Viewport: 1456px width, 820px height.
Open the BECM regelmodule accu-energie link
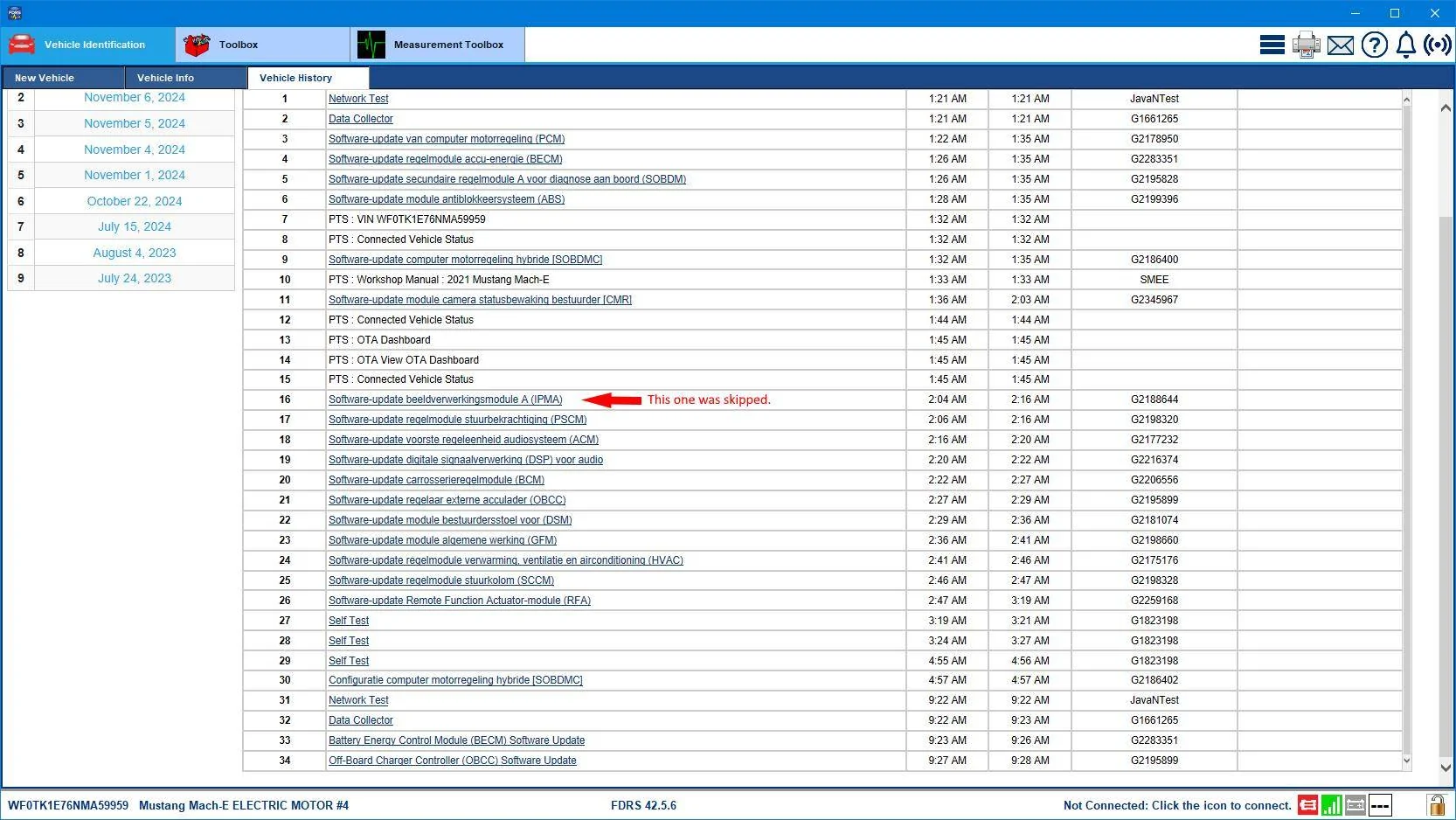446,159
